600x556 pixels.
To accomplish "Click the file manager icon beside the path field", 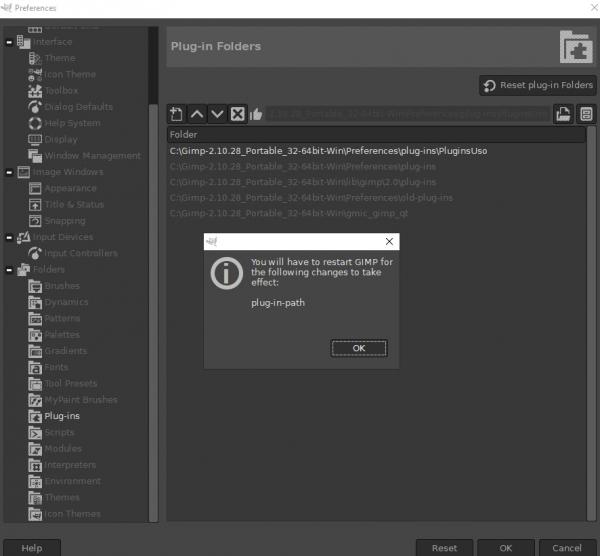I will tap(586, 114).
